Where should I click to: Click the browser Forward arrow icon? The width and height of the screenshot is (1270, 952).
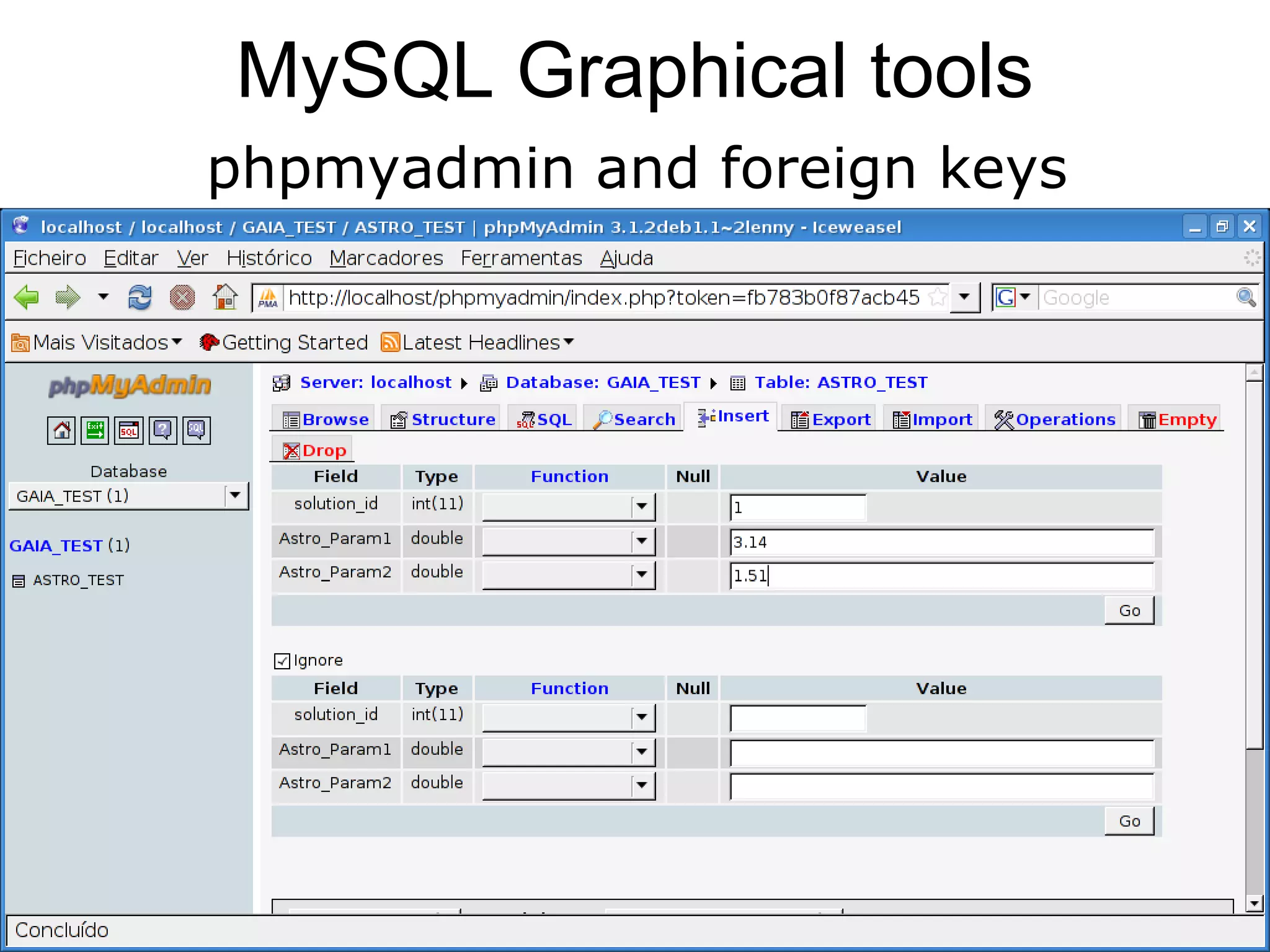tap(68, 297)
